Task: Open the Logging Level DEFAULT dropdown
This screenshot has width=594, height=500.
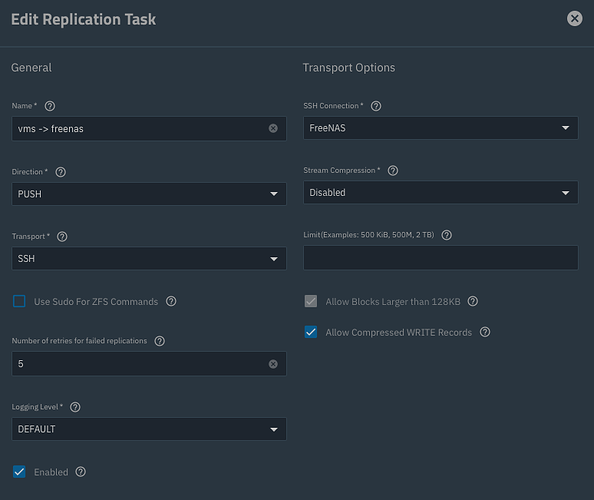Action: (149, 429)
